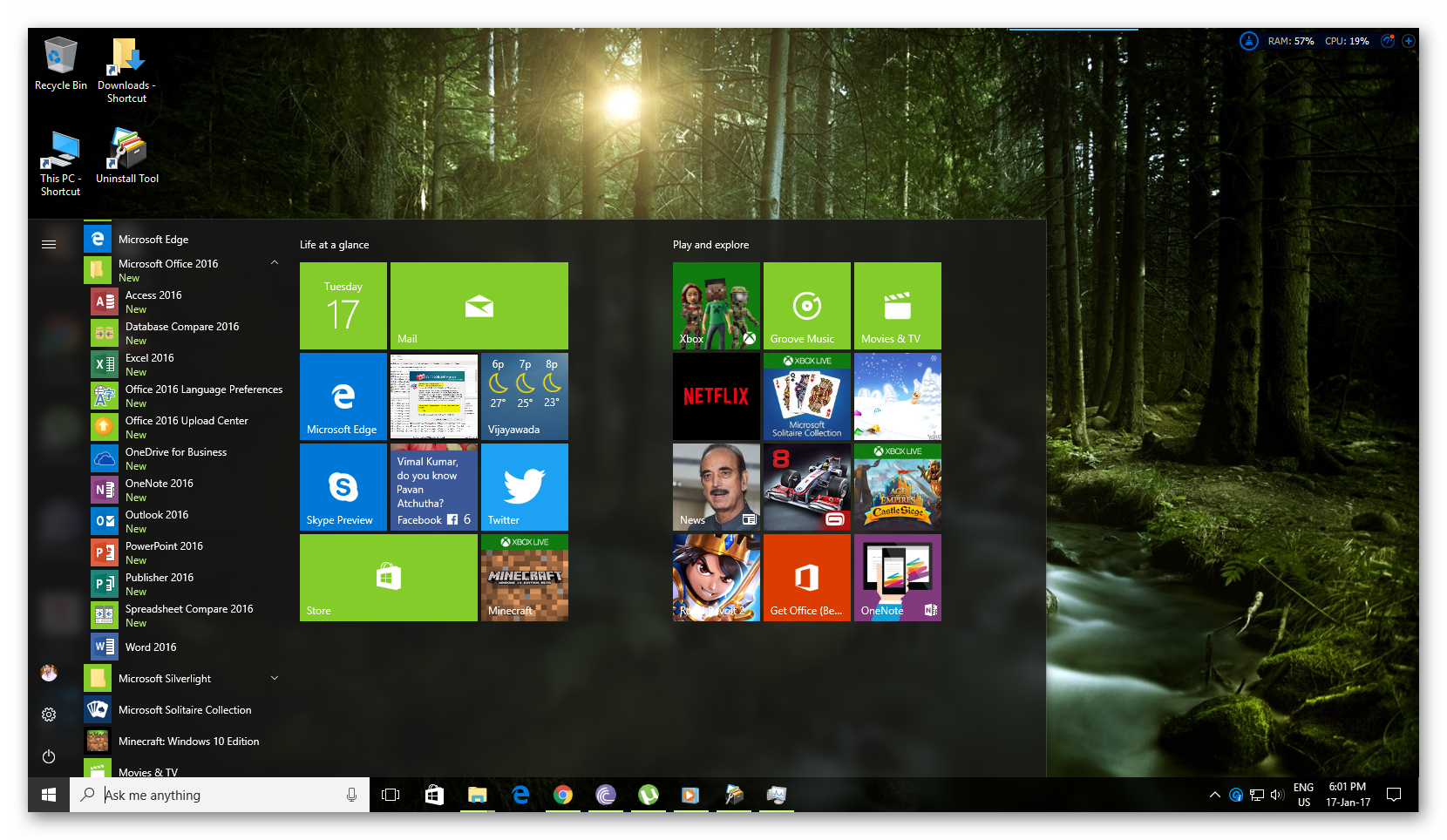Viewport: 1447px width, 840px height.
Task: Open OneNote 2016 in the app list
Action: pyautogui.click(x=188, y=490)
